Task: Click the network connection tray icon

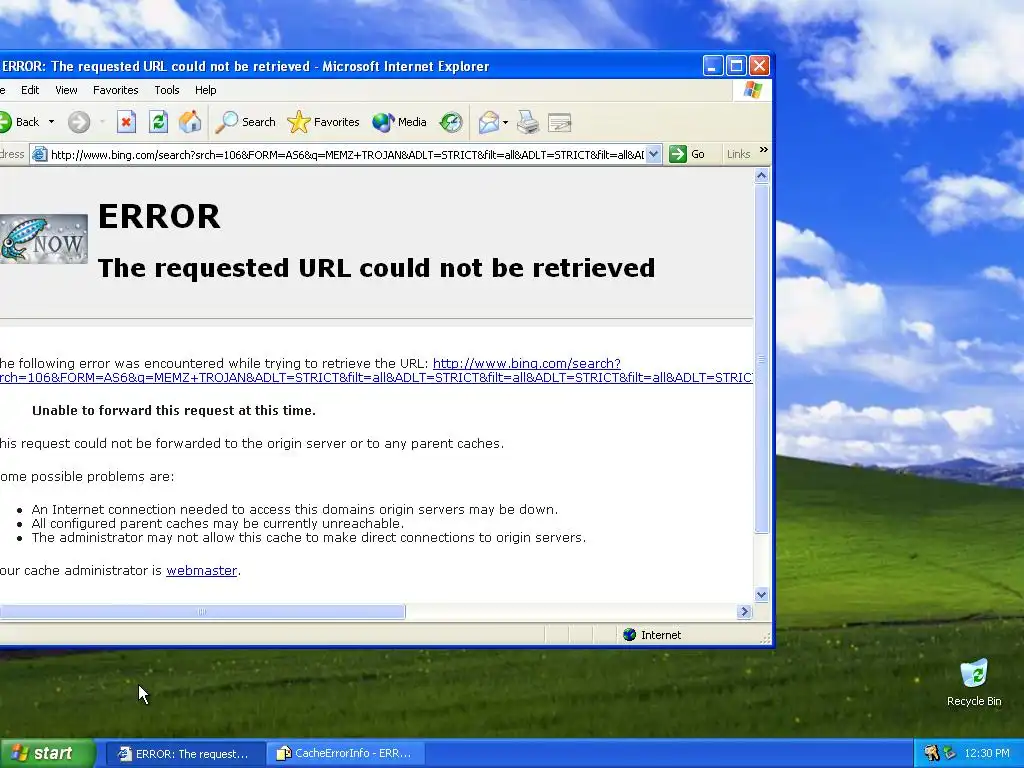Action: point(949,754)
